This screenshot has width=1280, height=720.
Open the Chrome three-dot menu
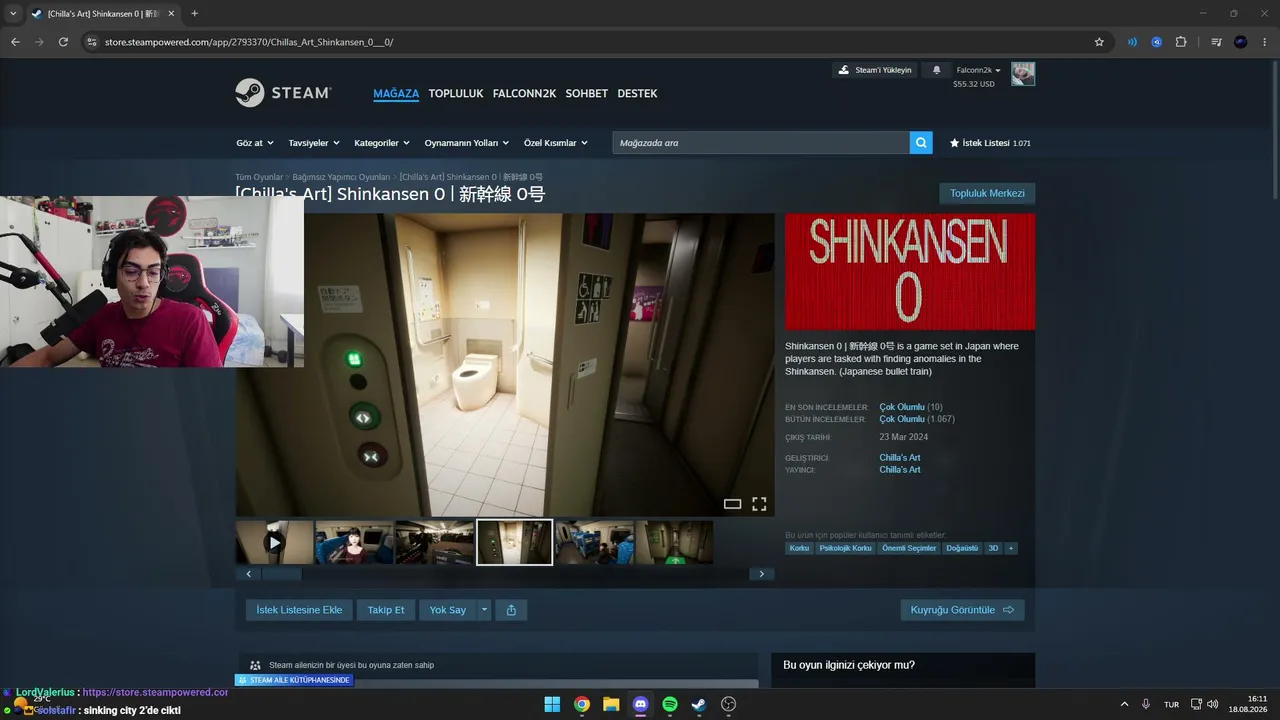pyautogui.click(x=1265, y=42)
